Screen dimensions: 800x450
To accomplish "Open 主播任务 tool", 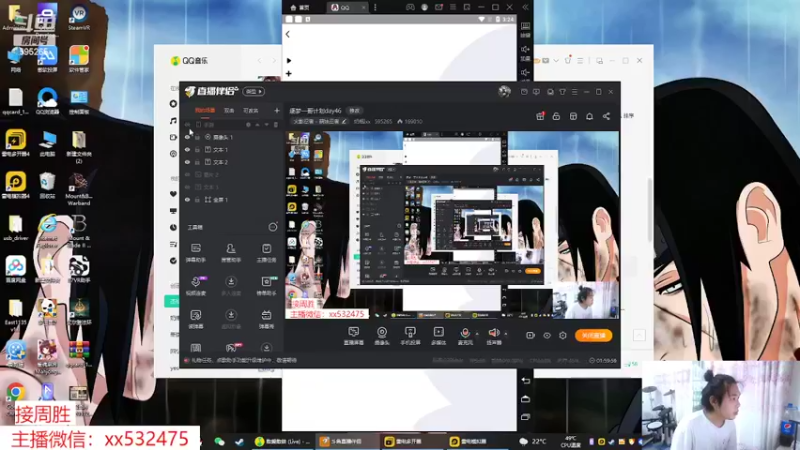I will point(266,253).
